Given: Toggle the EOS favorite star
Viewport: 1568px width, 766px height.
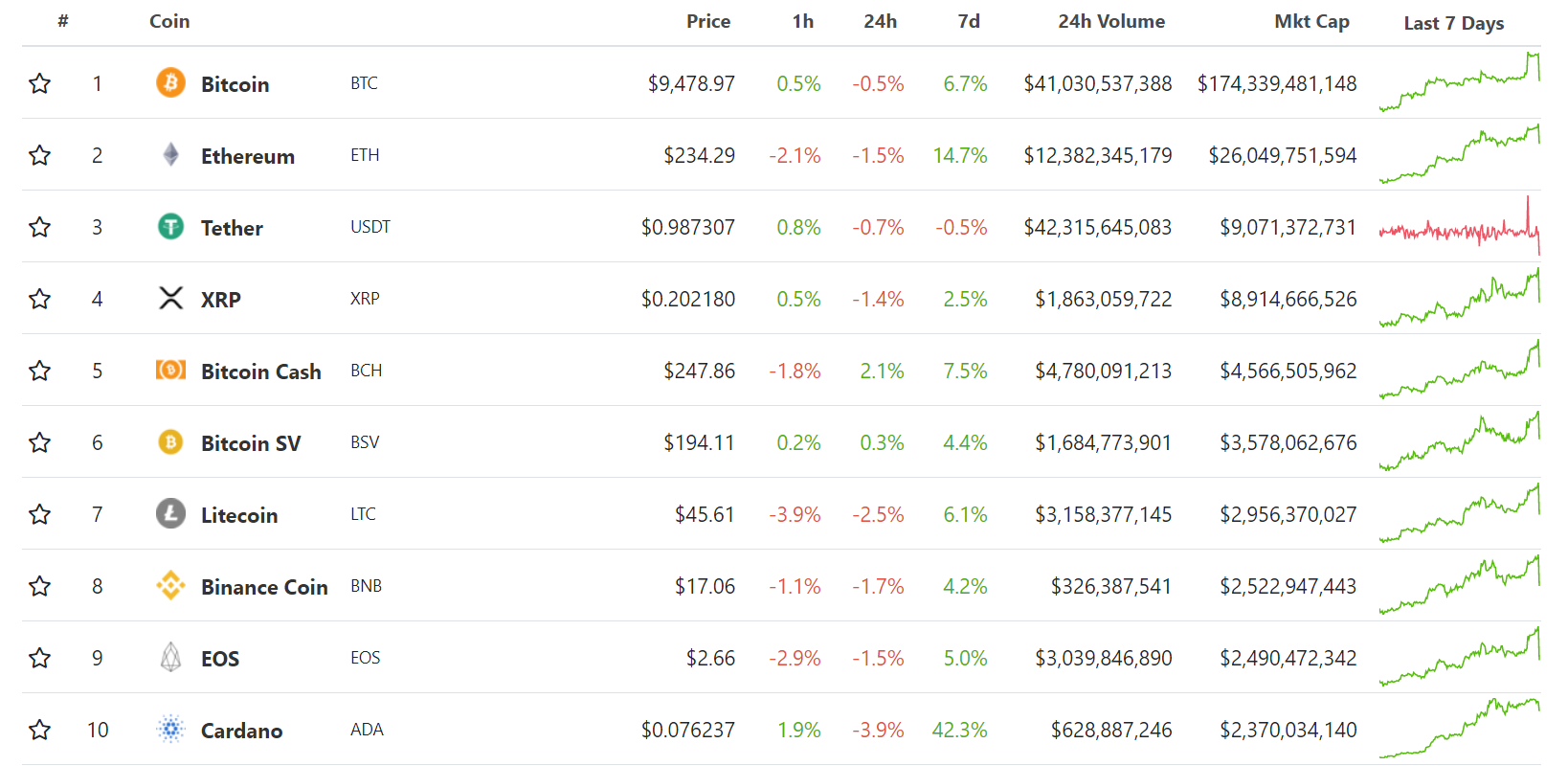Looking at the screenshot, I should 39,658.
